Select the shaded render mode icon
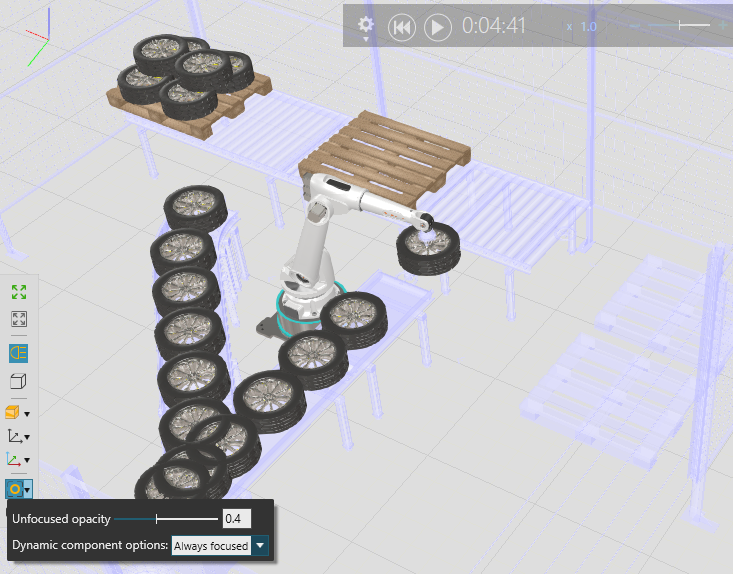This screenshot has width=733, height=574. pyautogui.click(x=12, y=412)
